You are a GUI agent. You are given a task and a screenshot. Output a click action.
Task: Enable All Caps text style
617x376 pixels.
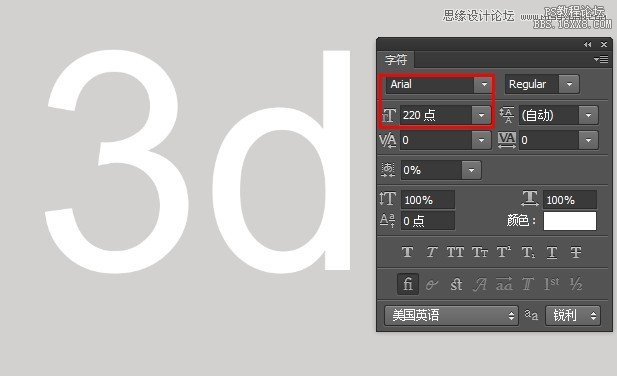point(455,252)
